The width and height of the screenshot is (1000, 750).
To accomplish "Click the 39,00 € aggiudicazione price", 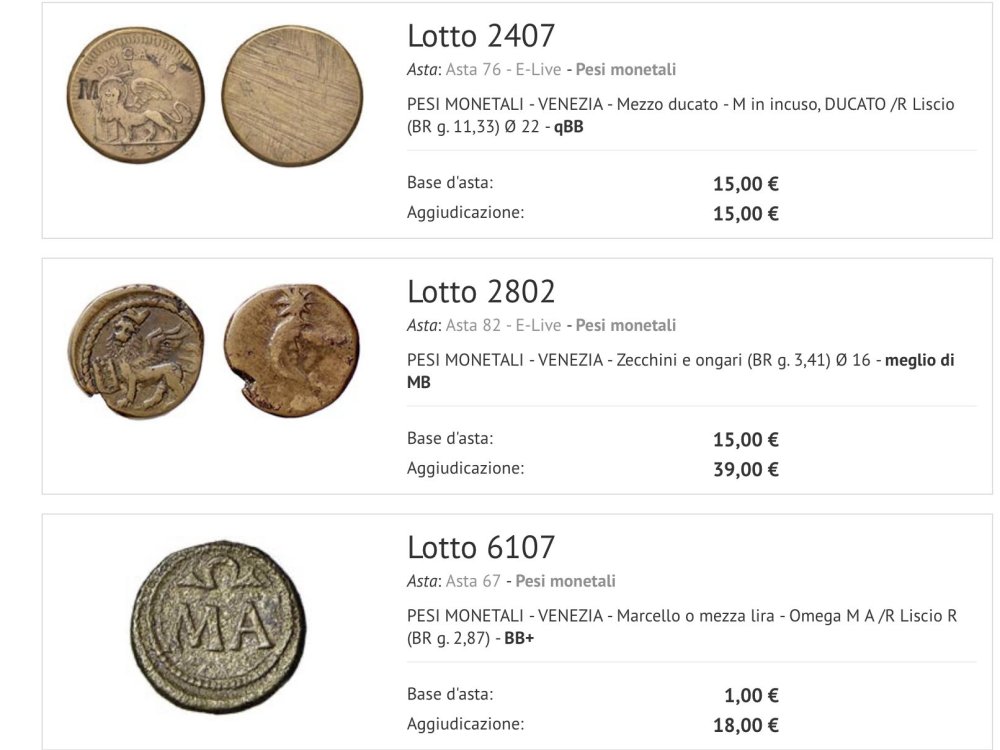I will 746,469.
